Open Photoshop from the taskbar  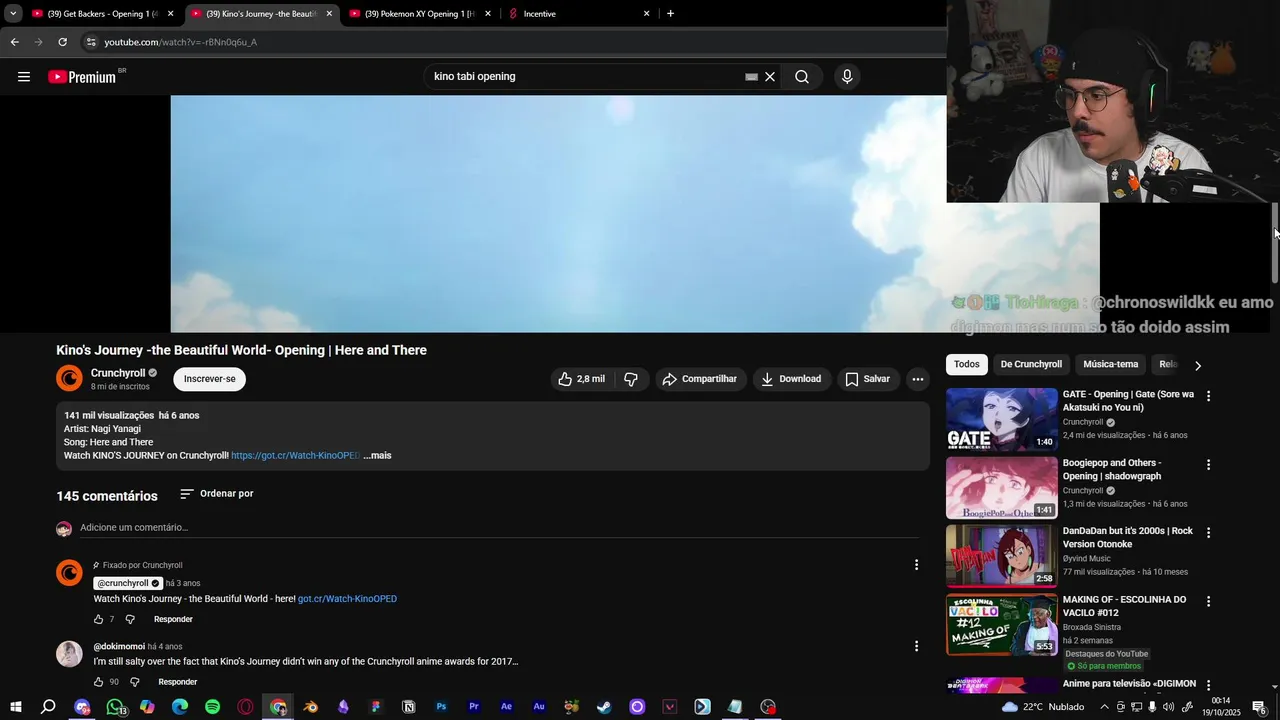441,707
